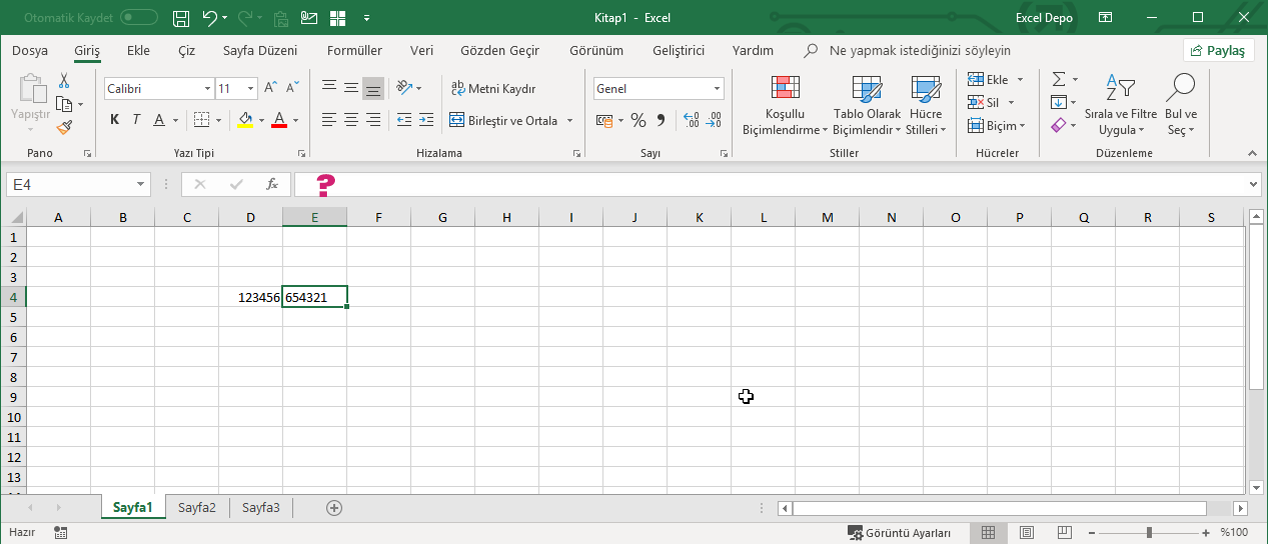Open Koşullu Biçimlendirme menu

click(x=785, y=106)
